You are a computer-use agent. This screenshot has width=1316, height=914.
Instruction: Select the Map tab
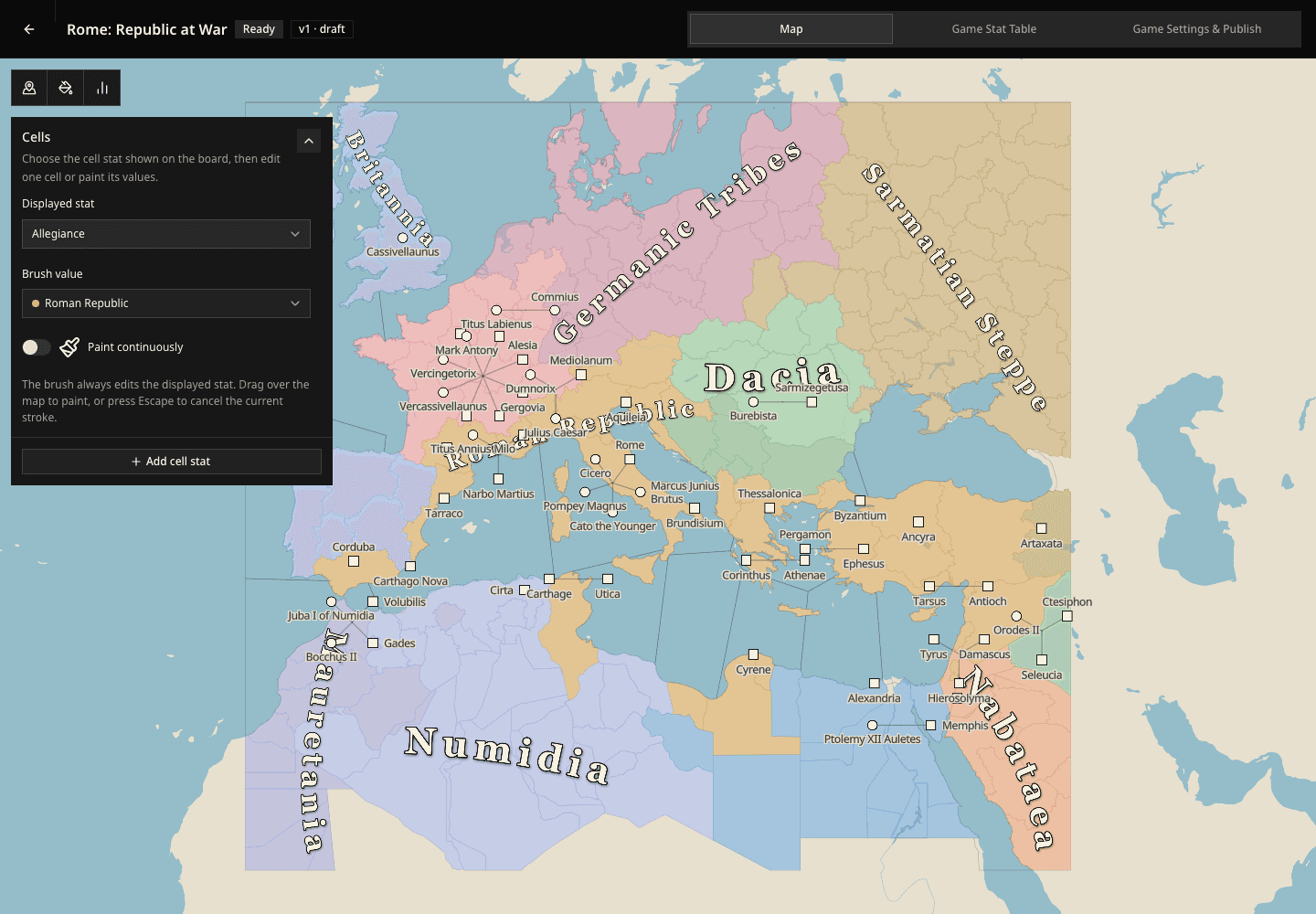tap(791, 29)
